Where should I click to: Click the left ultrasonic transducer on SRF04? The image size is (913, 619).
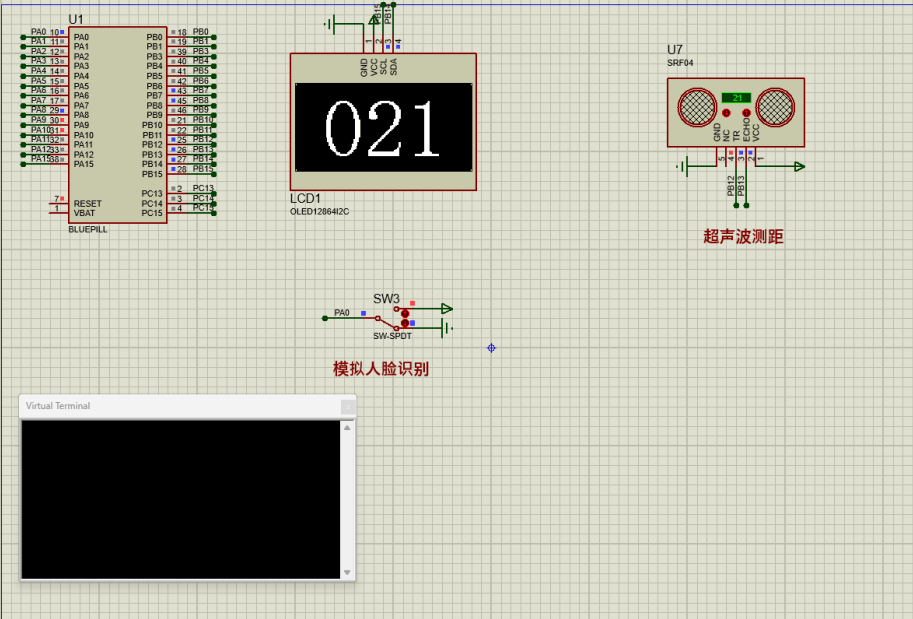[696, 106]
